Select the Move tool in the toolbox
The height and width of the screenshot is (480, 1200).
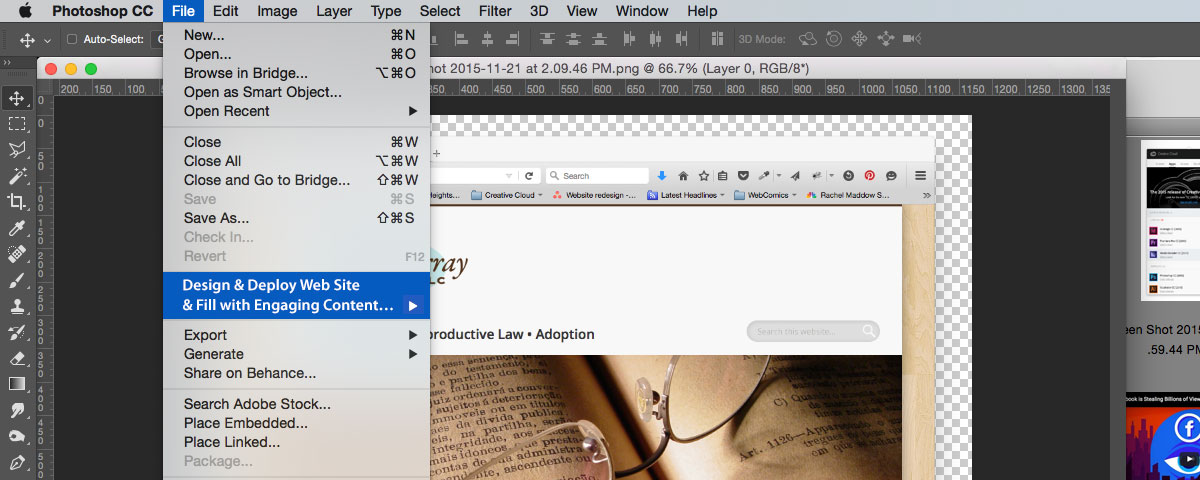pos(17,98)
